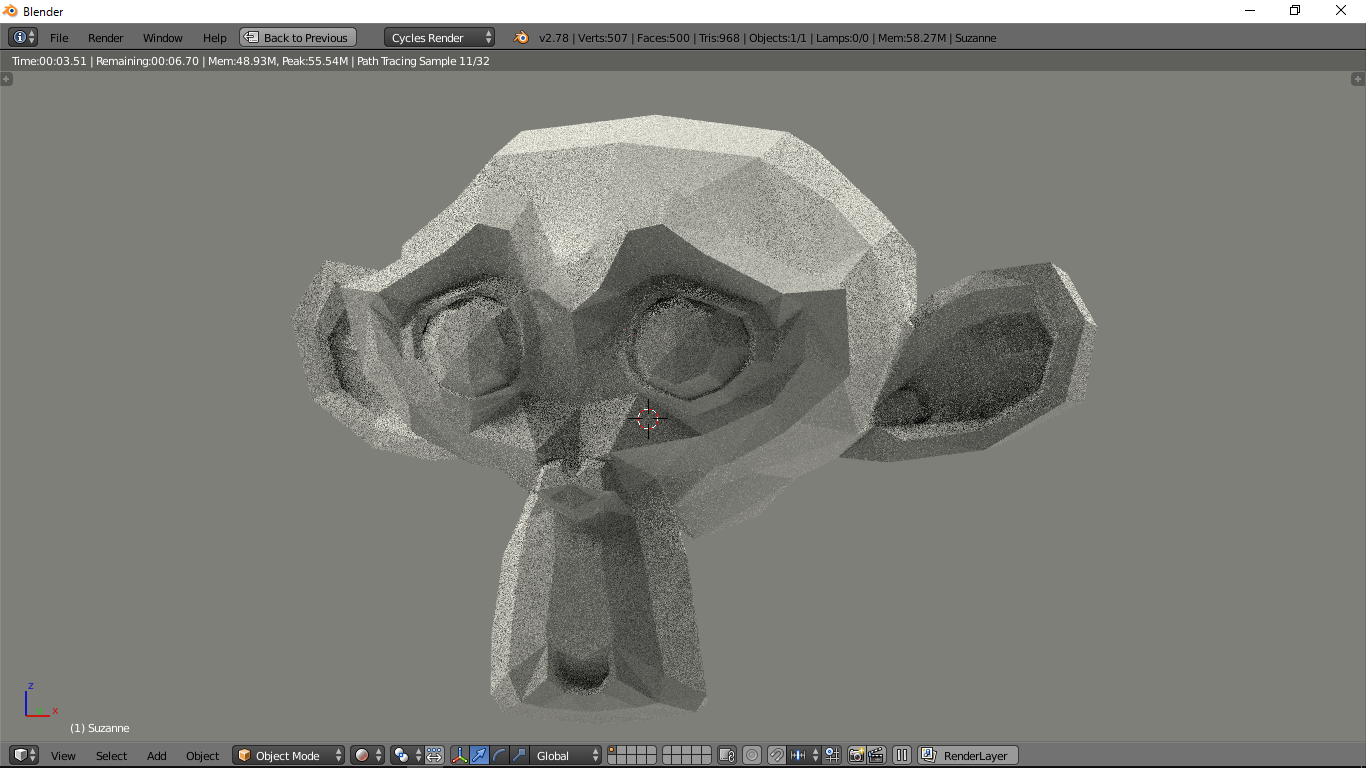Click the split area corner widget top left
Viewport: 1366px width, 768px height.
[x=6, y=79]
